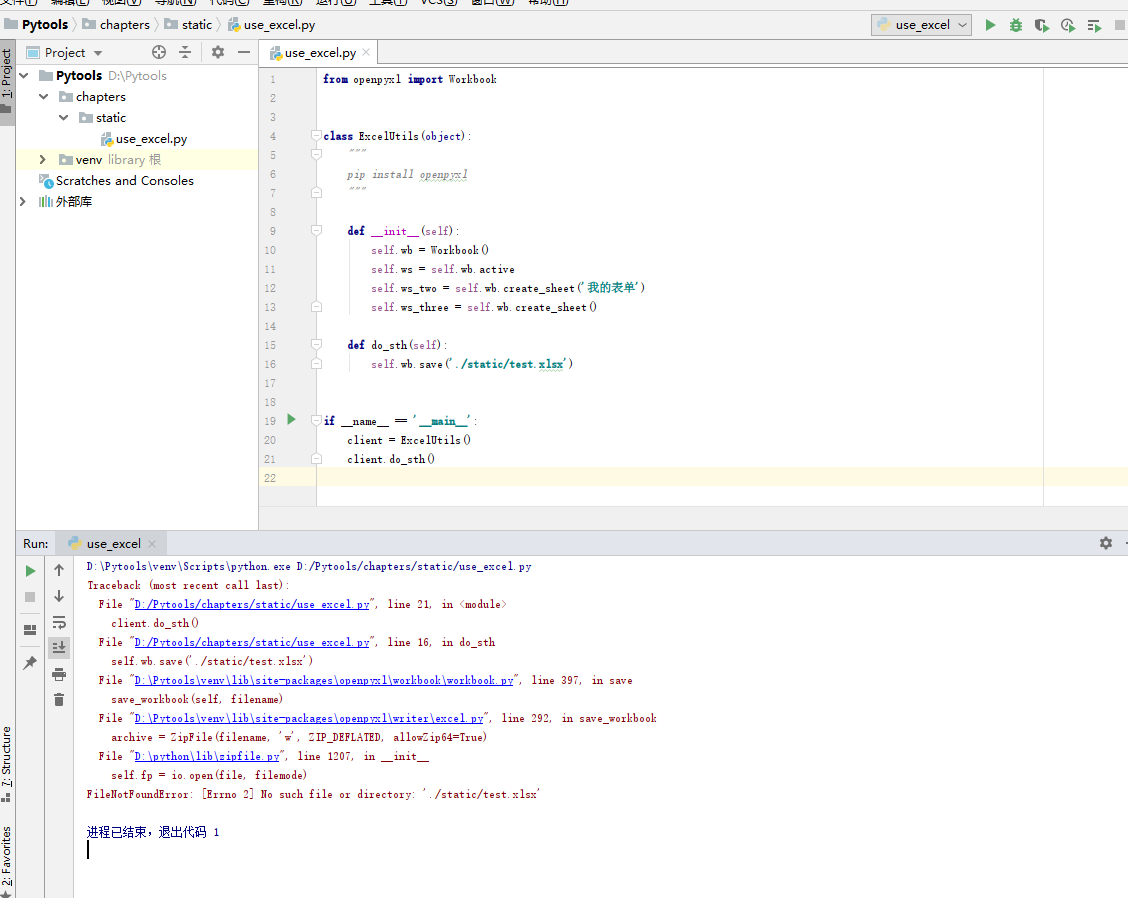Expand the venv library folder
The image size is (1128, 898).
(x=42, y=160)
